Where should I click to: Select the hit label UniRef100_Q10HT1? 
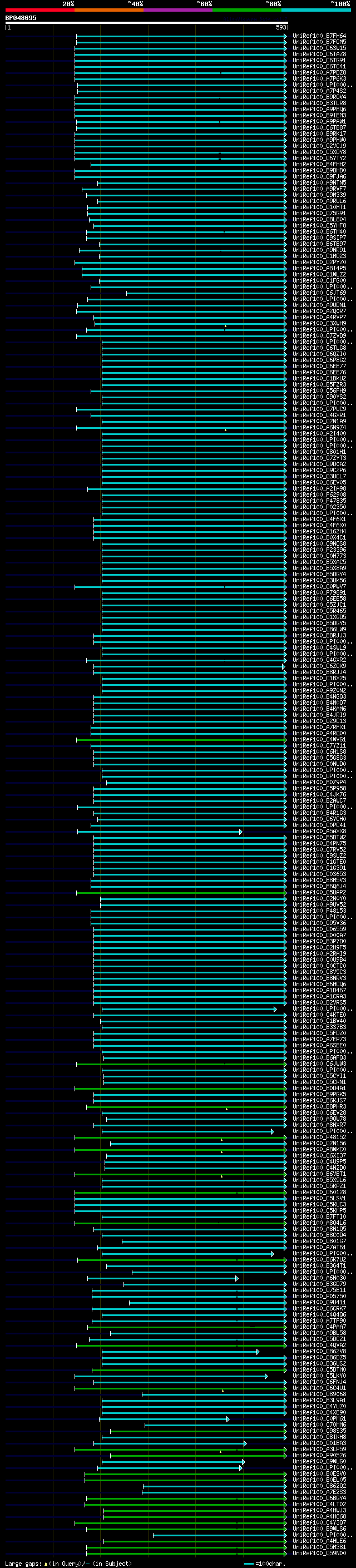coord(319,207)
